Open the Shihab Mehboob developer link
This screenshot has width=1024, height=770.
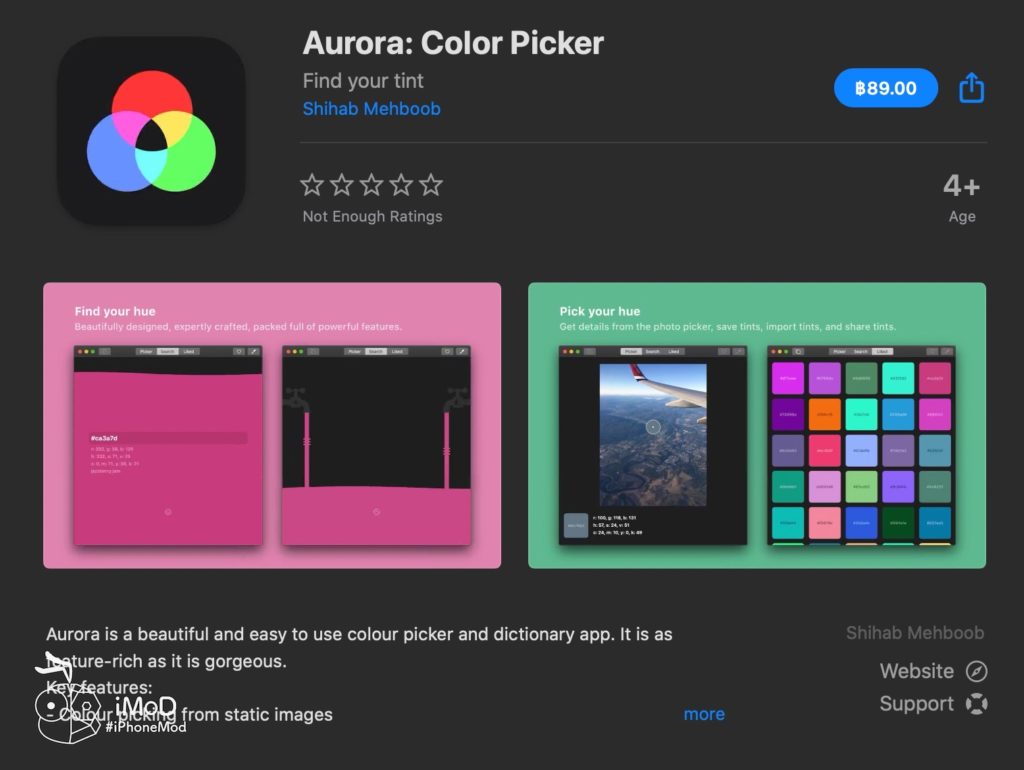click(371, 109)
